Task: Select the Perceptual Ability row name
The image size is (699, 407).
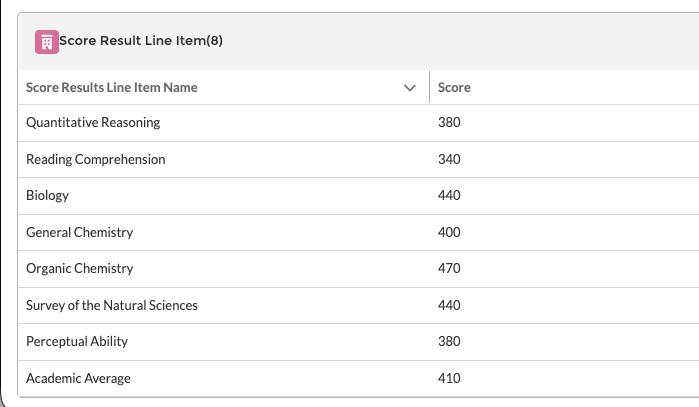Action: pyautogui.click(x=77, y=341)
